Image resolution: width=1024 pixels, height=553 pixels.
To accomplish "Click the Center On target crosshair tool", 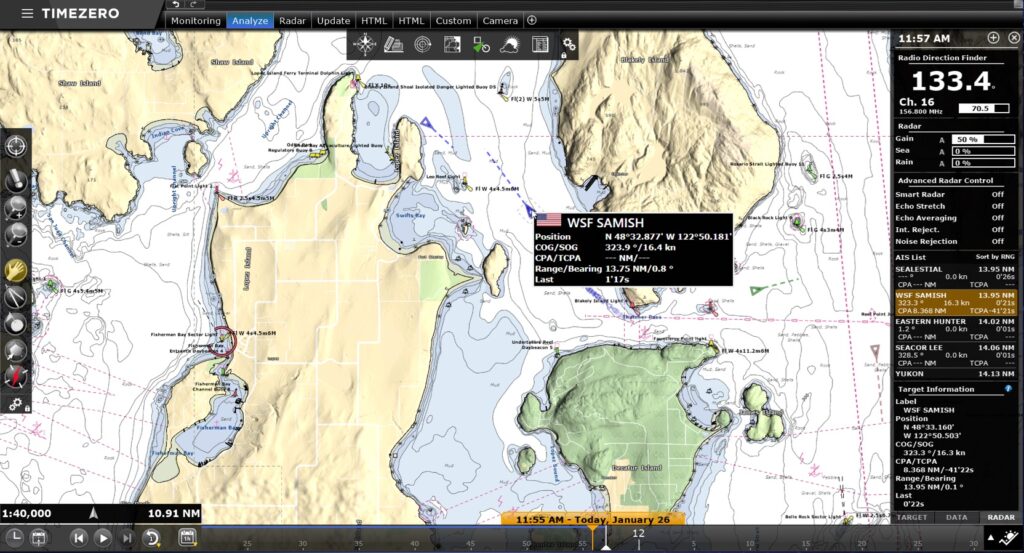I will 16,146.
